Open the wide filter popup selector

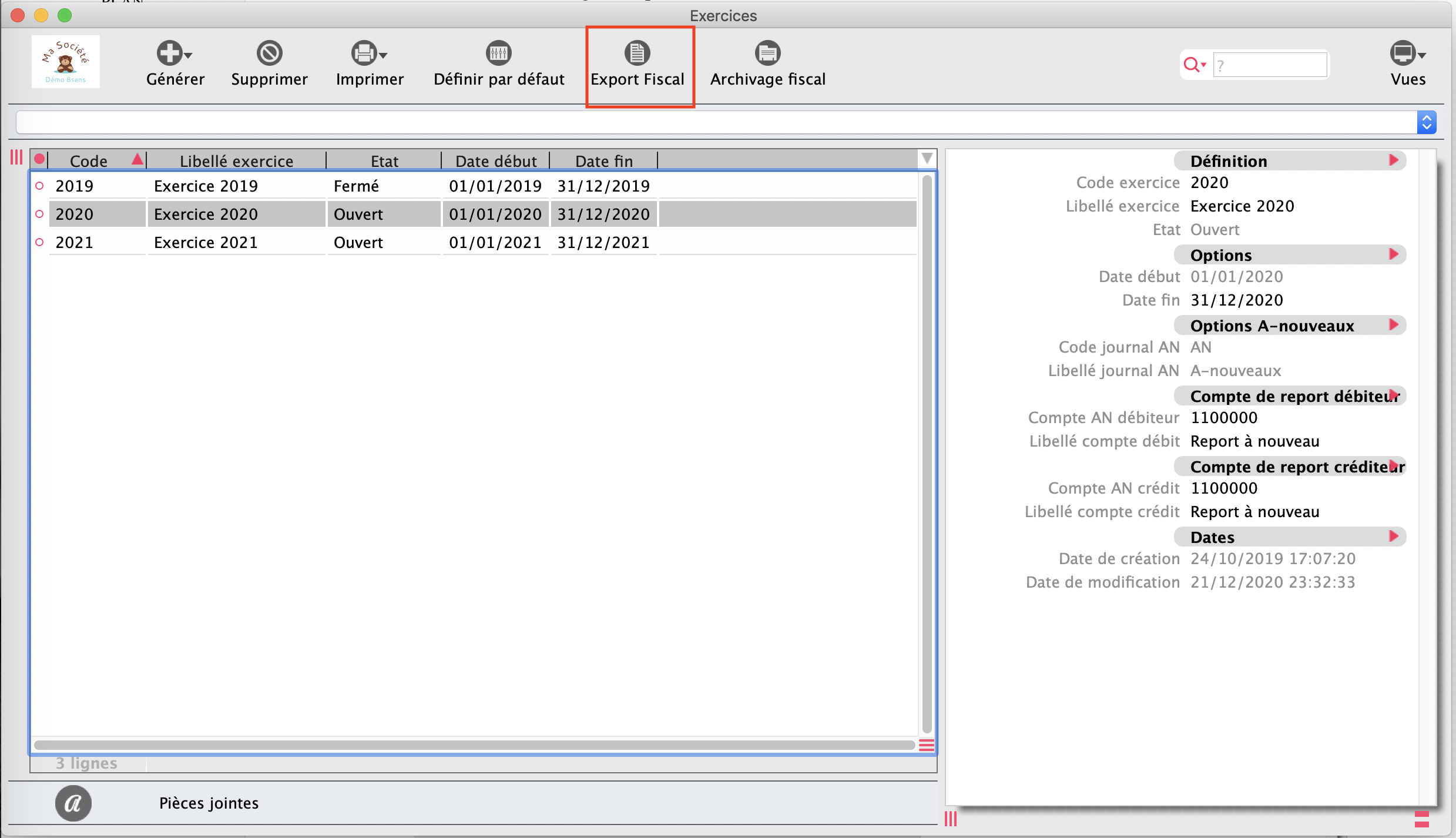click(1427, 122)
